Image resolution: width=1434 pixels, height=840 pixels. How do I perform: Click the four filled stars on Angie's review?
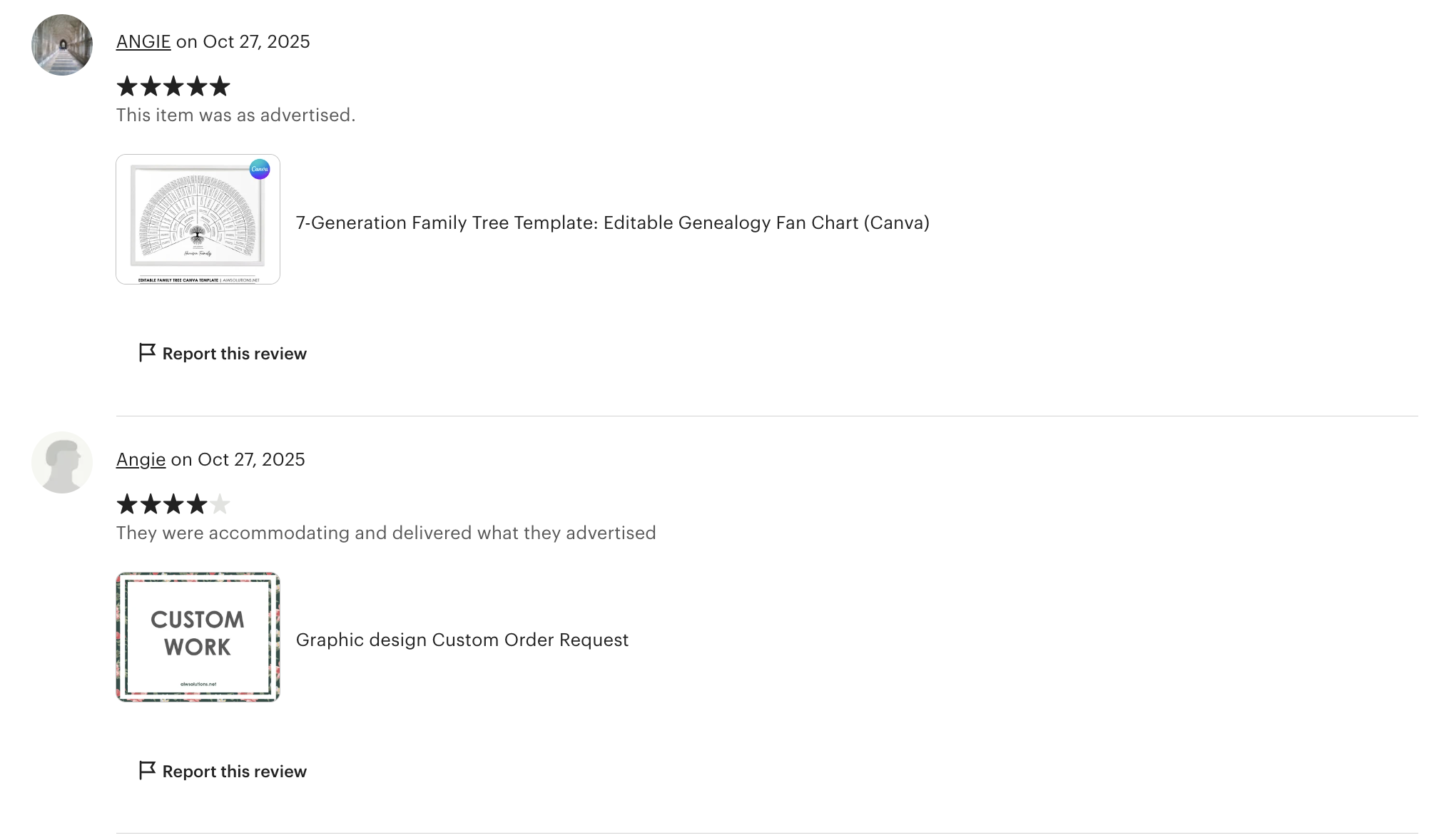[162, 504]
